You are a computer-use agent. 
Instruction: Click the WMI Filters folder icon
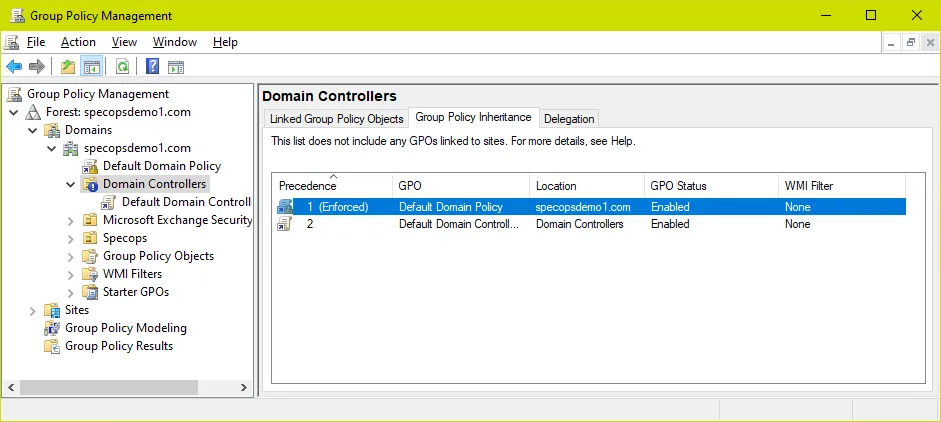(90, 274)
